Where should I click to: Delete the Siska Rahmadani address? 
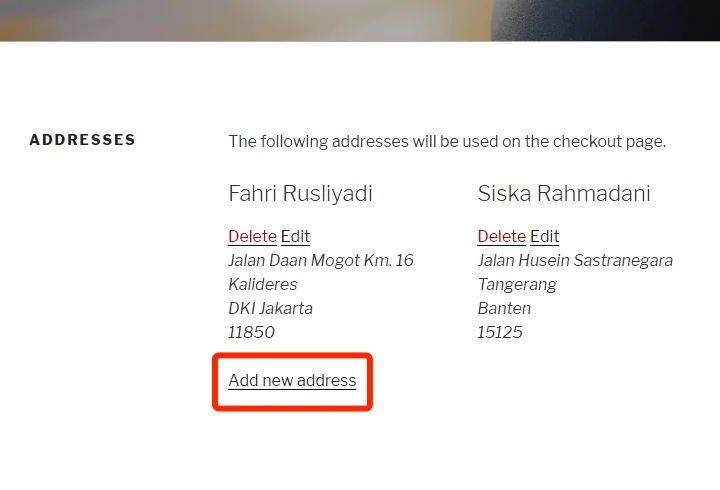click(x=501, y=237)
